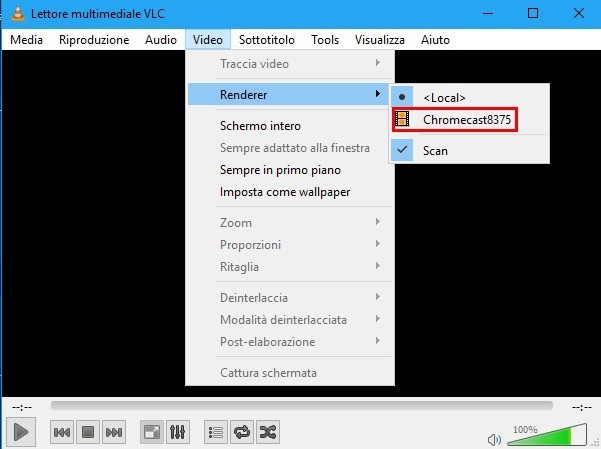The image size is (601, 449).
Task: Click the Stop playback icon
Action: pos(87,433)
